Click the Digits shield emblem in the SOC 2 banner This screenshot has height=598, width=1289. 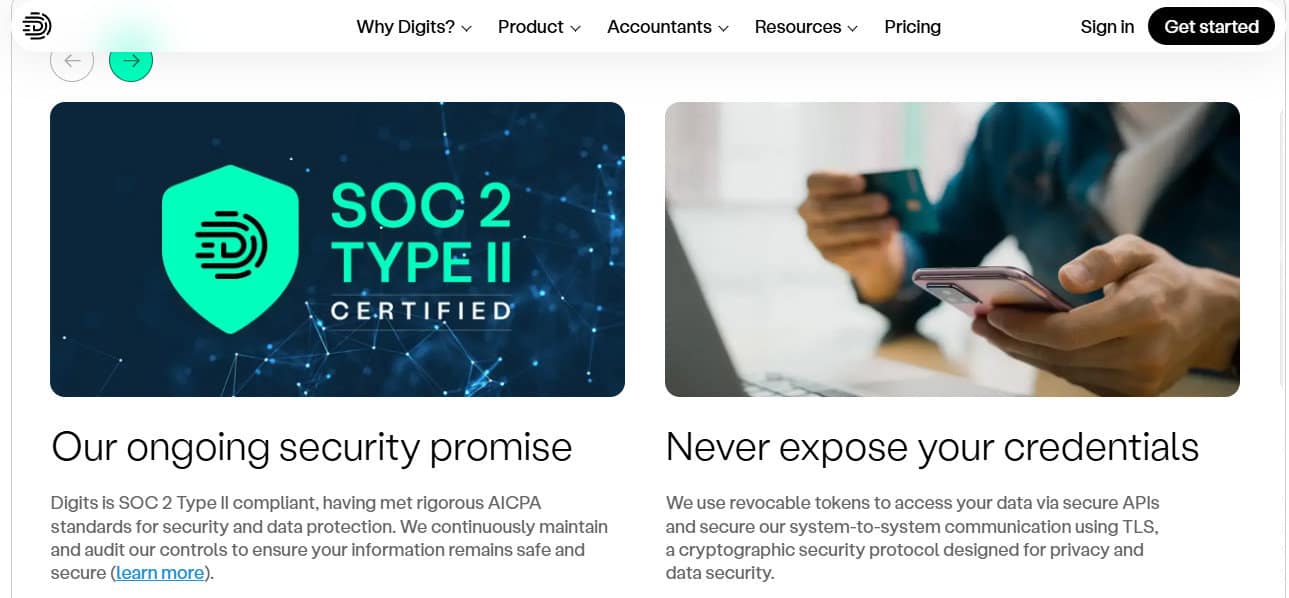point(231,248)
